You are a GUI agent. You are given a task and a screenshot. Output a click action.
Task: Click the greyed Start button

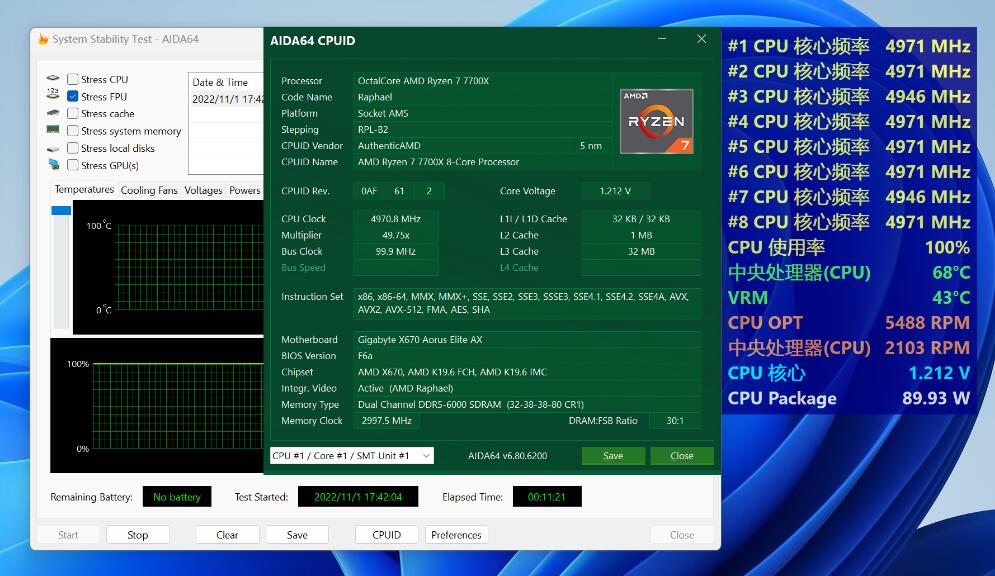69,535
